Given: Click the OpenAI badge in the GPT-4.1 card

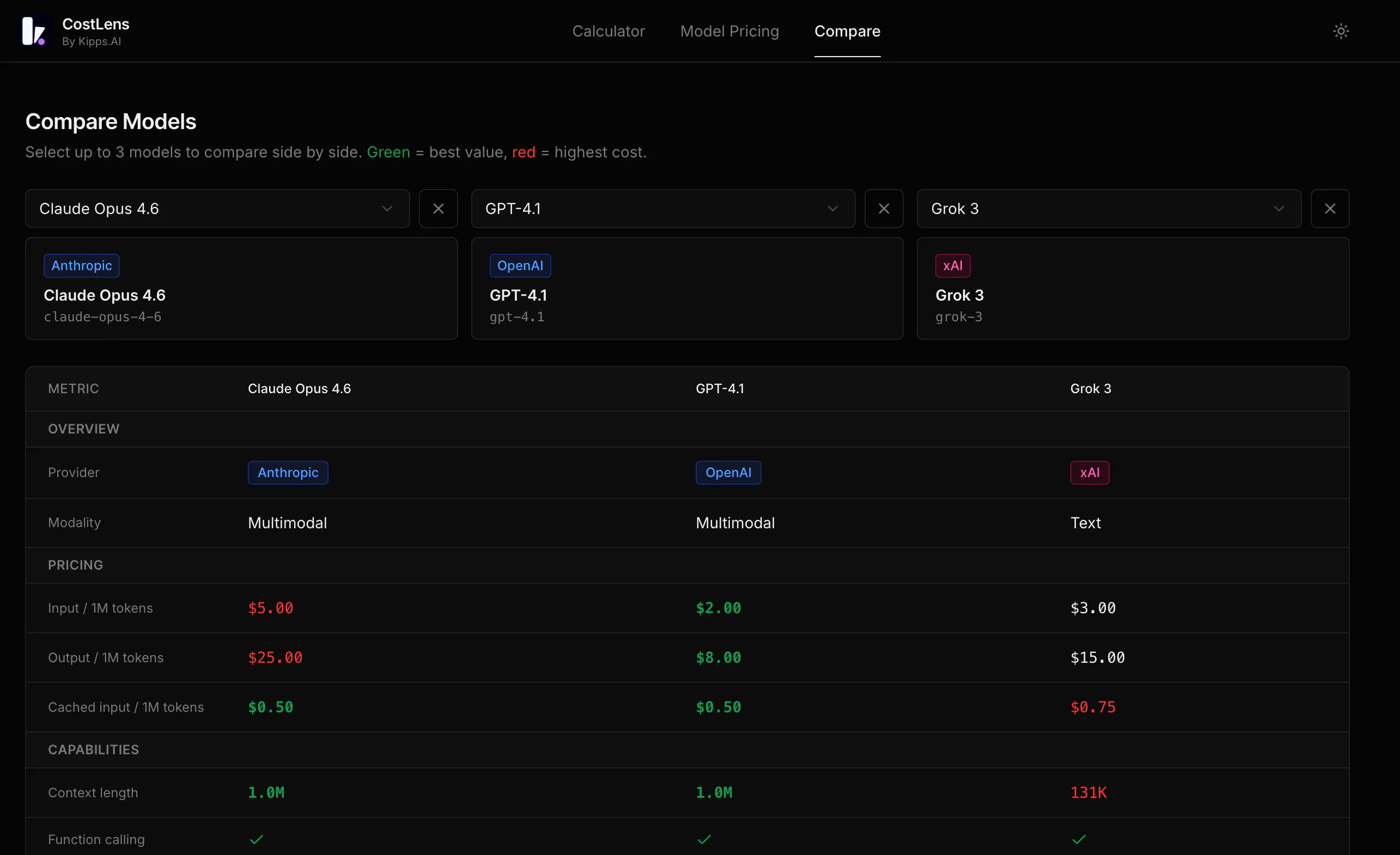Looking at the screenshot, I should (x=520, y=265).
